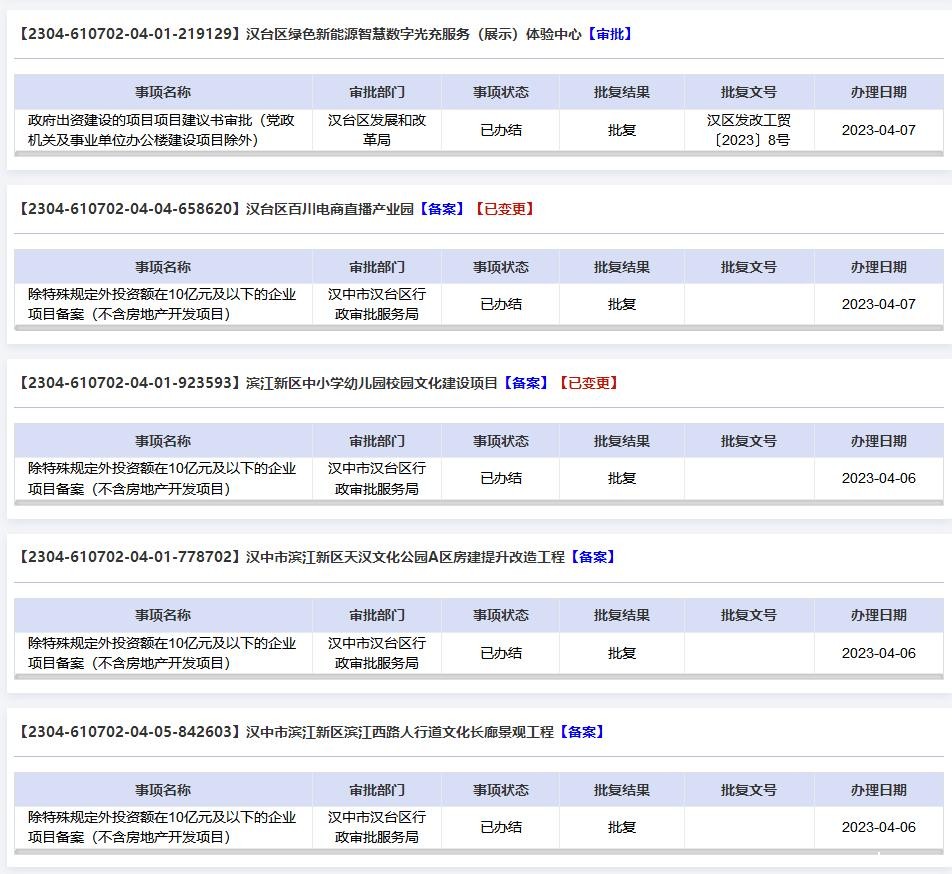952x874 pixels.
Task: Open 滨江新区中小学幼儿园校园文化建设项目 title
Action: pyautogui.click(x=258, y=383)
